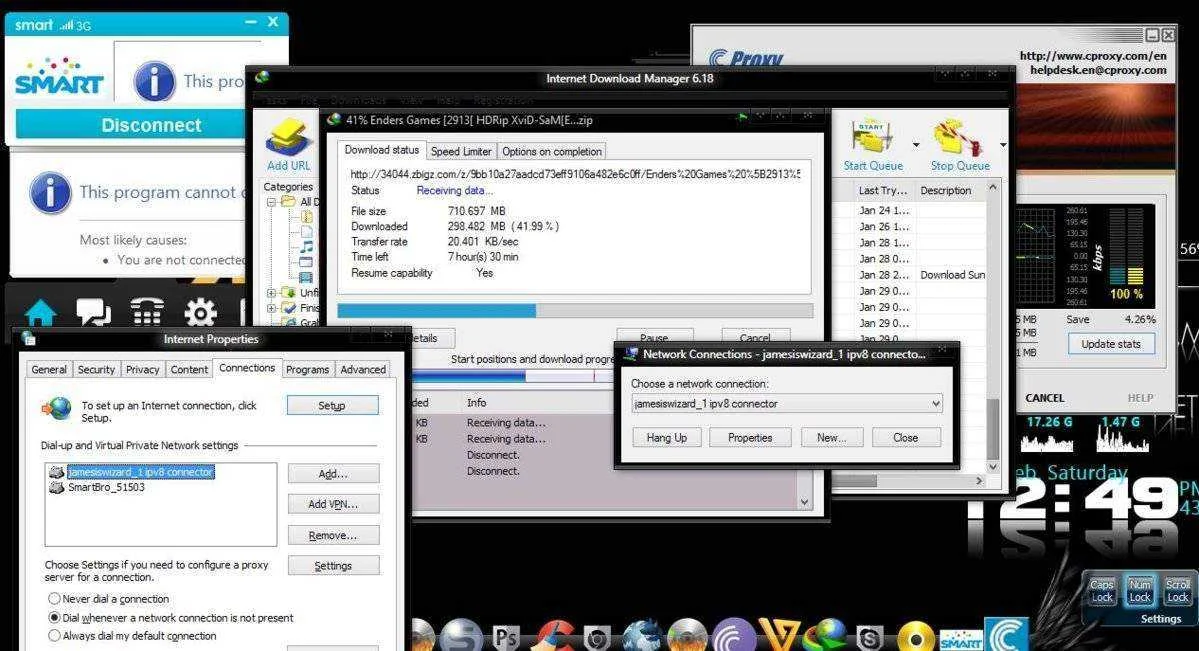Click the globe icon next to Setup in Internet Properties
Viewport: 1199px width, 651px height.
pos(57,409)
